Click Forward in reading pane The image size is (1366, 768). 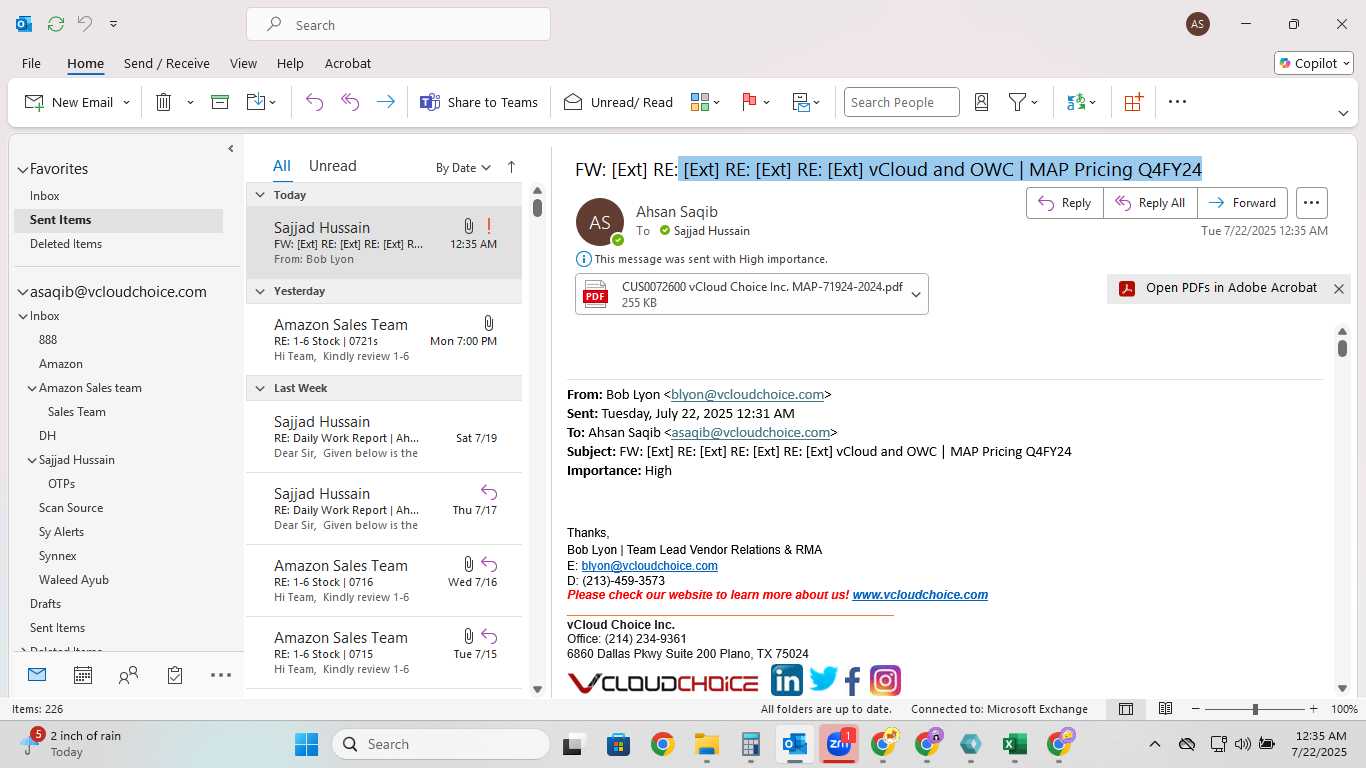click(1243, 203)
